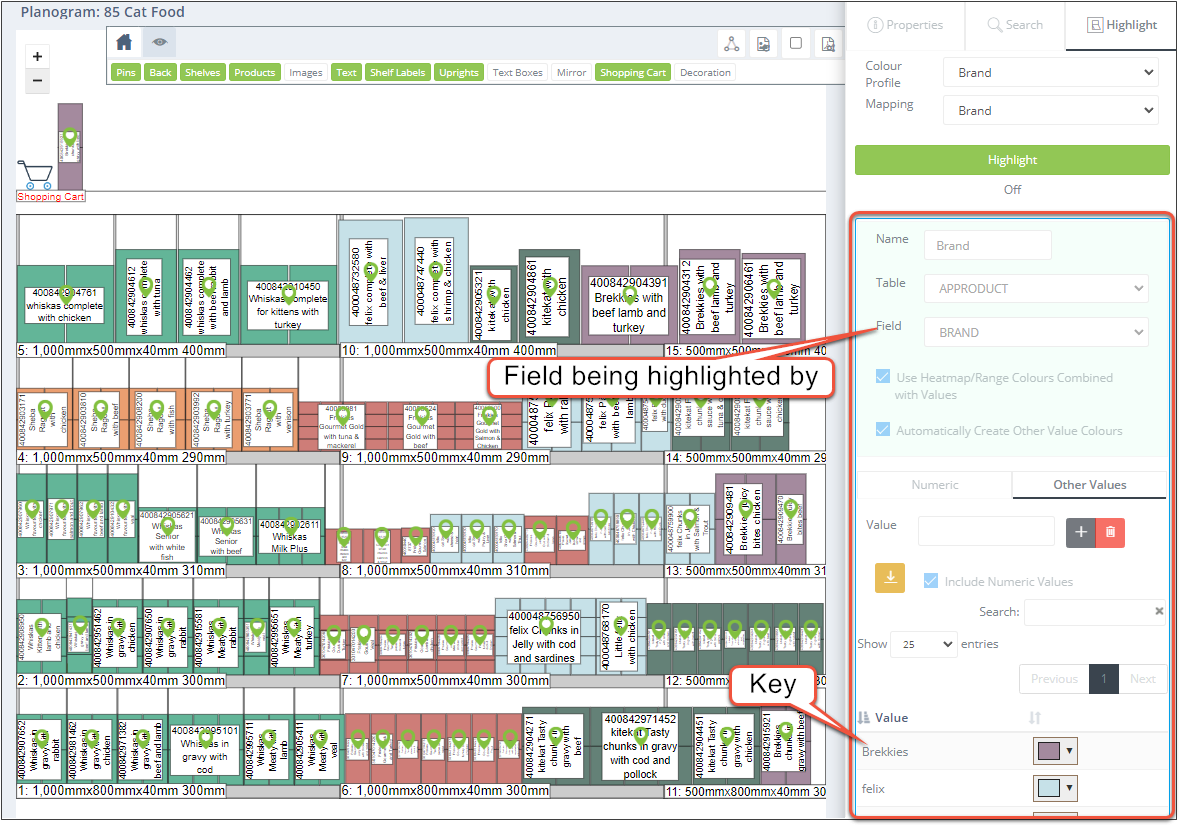Viewport: 1182px width, 828px height.
Task: Click pin on Brekkies with beef lamb and turkey
Action: click(x=628, y=295)
